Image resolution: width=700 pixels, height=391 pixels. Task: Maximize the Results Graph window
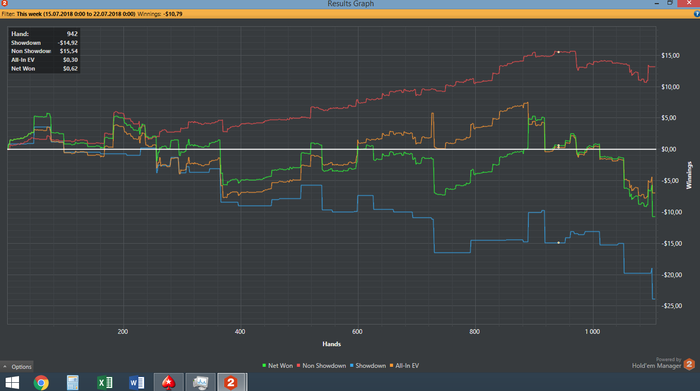click(x=670, y=3)
